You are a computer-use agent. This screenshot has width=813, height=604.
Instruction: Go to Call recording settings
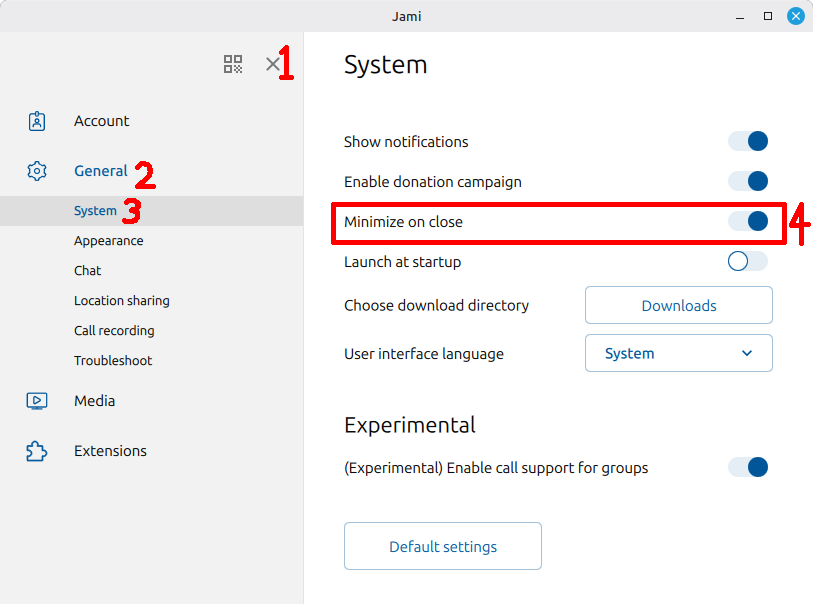tap(114, 331)
